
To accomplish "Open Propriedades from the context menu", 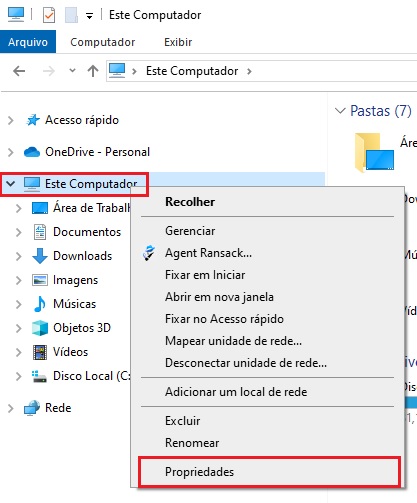I will 268,472.
